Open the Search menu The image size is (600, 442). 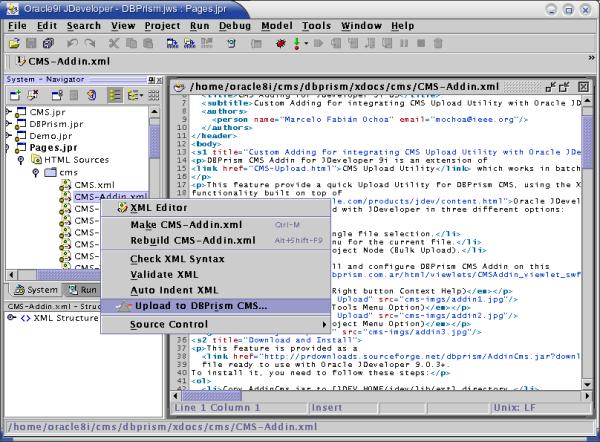(x=83, y=26)
